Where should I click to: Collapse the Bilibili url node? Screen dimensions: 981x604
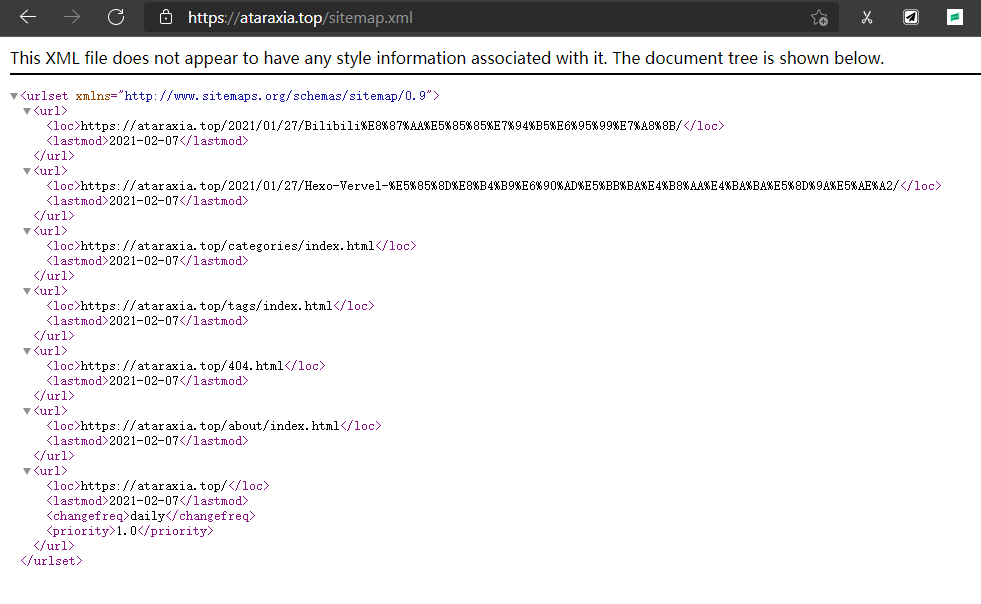(27, 111)
